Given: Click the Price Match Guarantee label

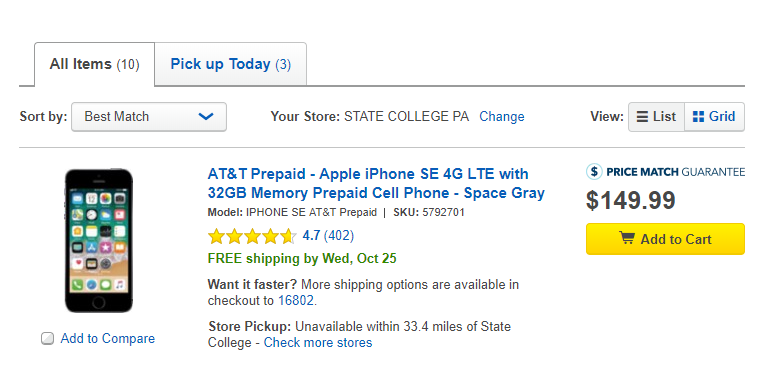Looking at the screenshot, I should pyautogui.click(x=675, y=172).
